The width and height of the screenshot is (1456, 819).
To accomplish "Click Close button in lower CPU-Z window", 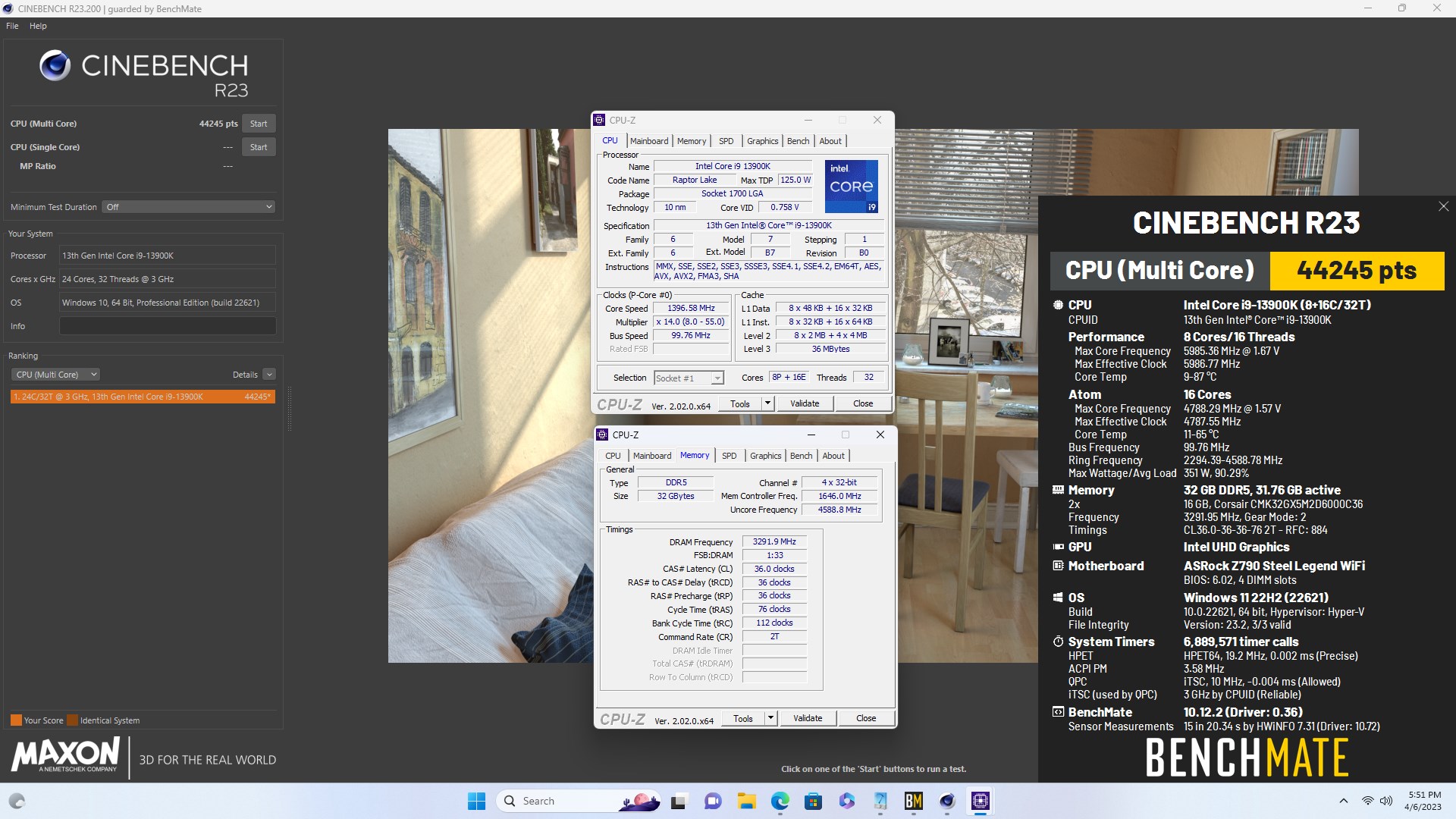I will point(866,719).
